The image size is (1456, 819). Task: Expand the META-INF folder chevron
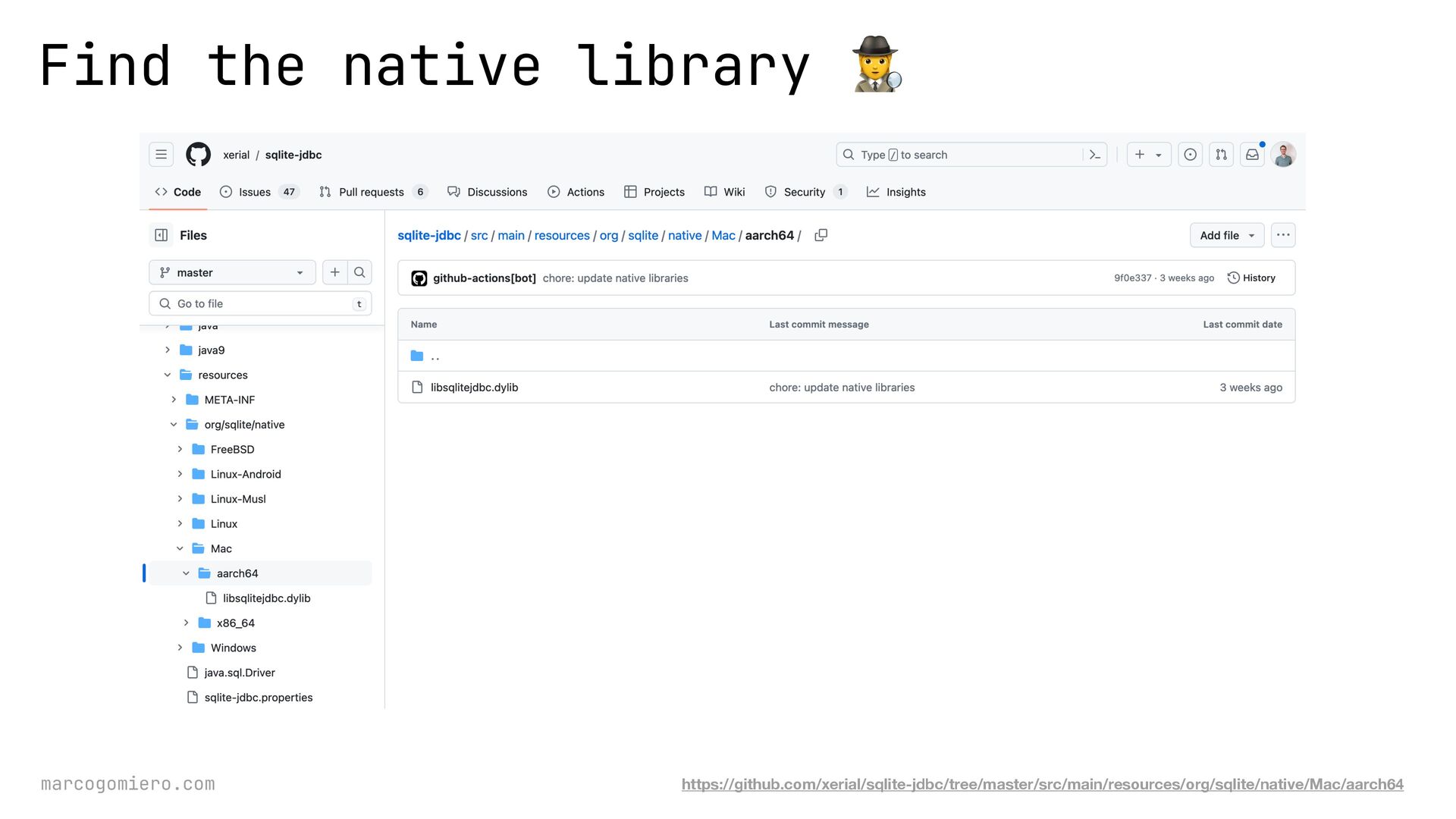coord(174,400)
